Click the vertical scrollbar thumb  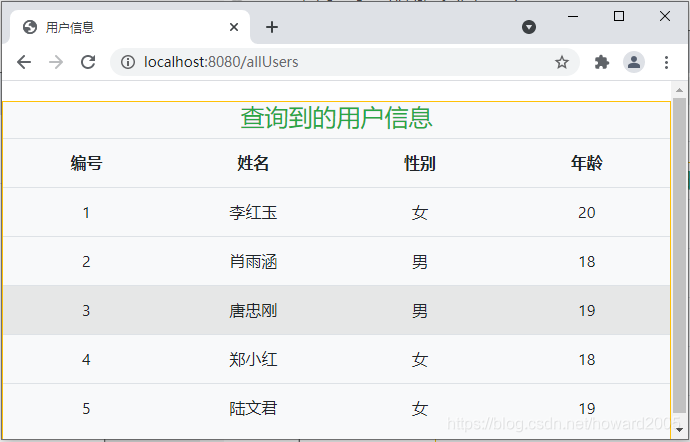click(679, 255)
